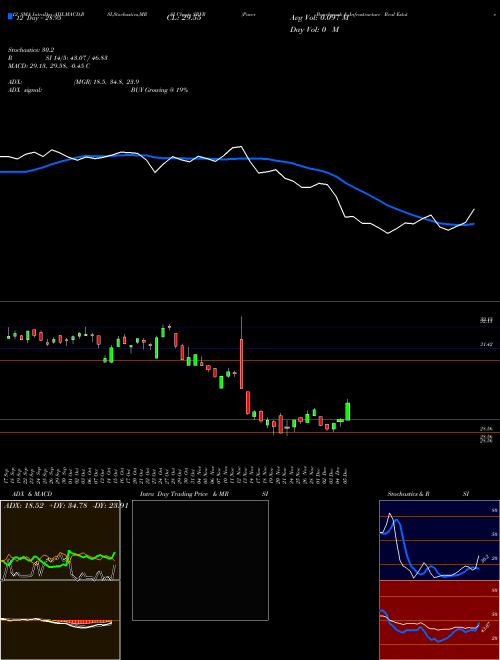Screen dimensions: 500x660
Task: Click the empty Intra Day Trading Price panel
Action: point(200,560)
